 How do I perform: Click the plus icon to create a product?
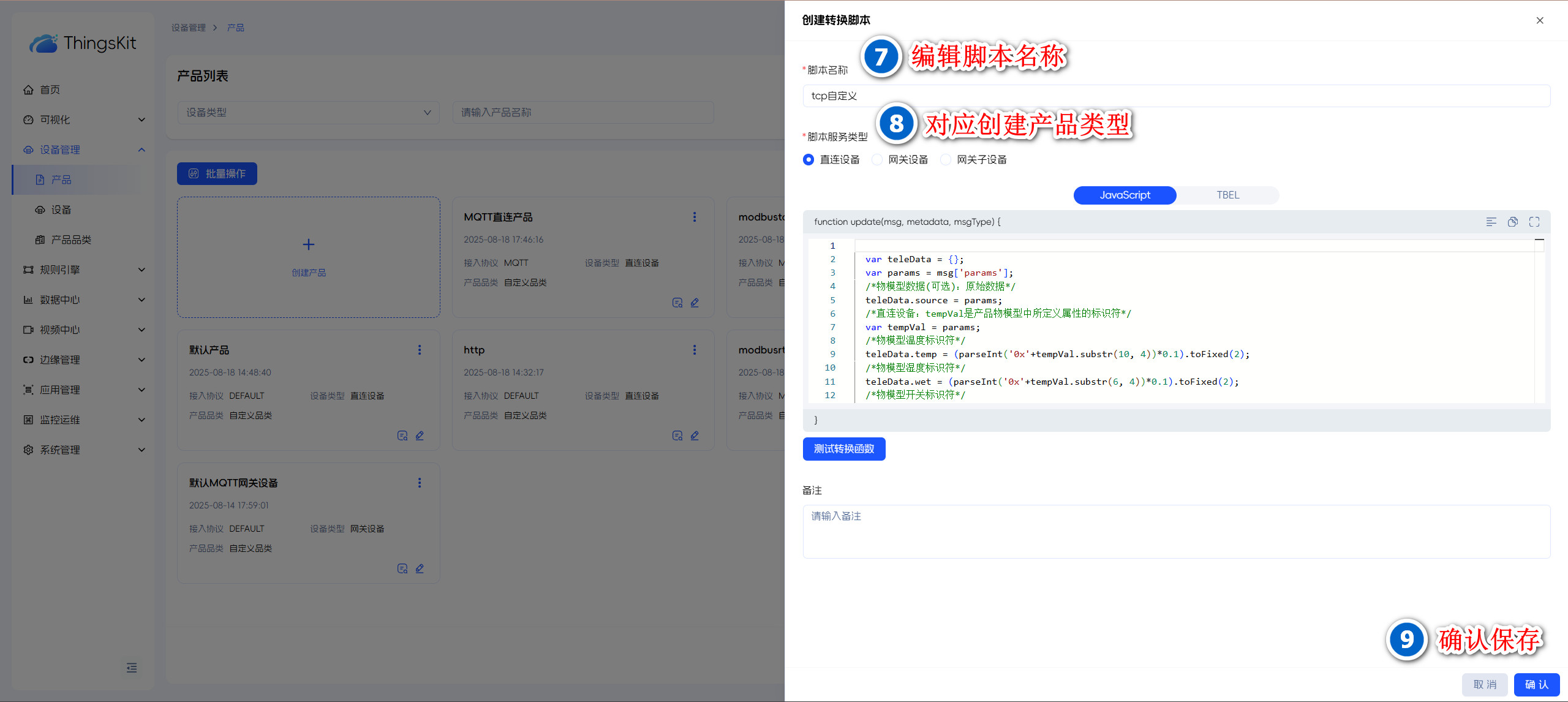[x=309, y=244]
